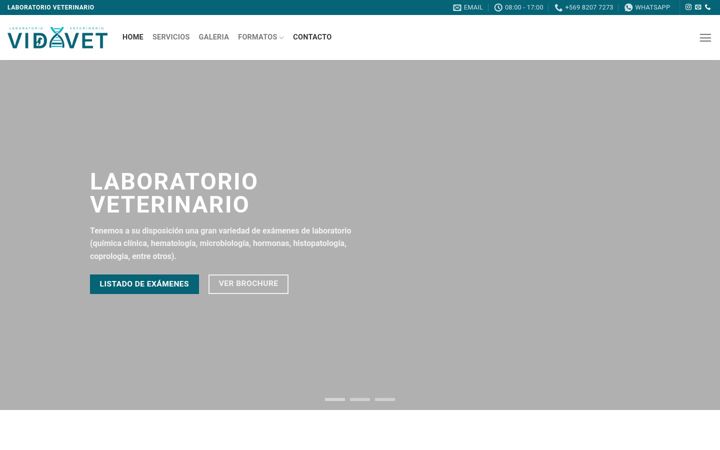Screen dimensions: 720x450
Task: Click the WhatsApp logo icon in top bar
Action: [628, 7]
